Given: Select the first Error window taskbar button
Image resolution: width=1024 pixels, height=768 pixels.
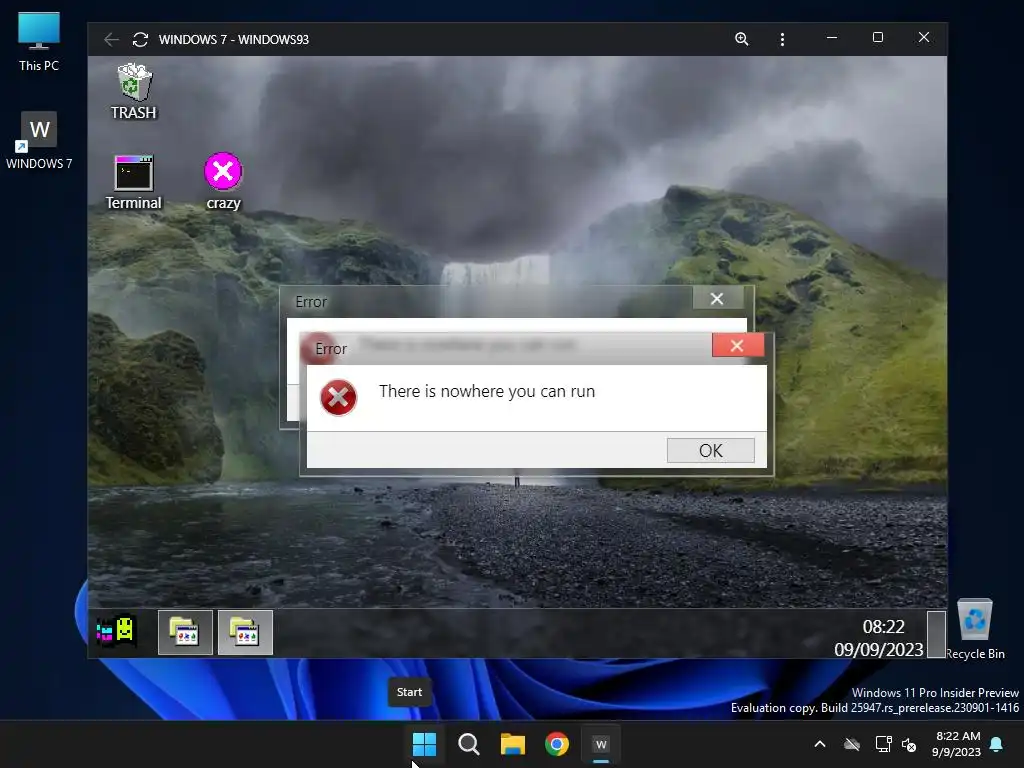Looking at the screenshot, I should click(x=185, y=632).
